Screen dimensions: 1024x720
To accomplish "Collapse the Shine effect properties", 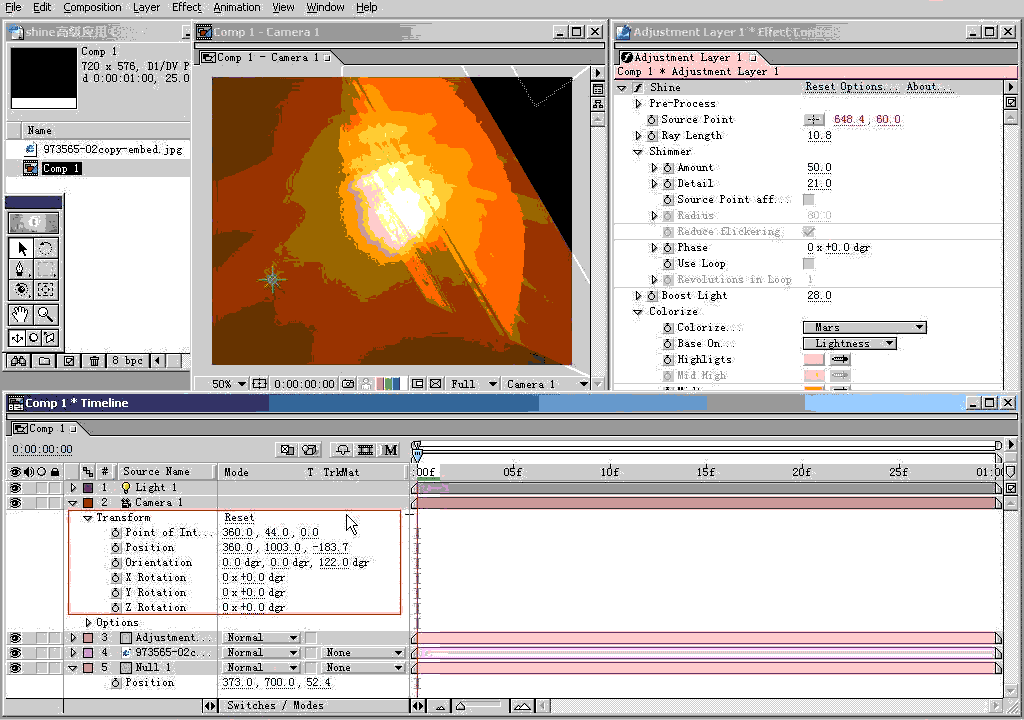I will coord(622,88).
